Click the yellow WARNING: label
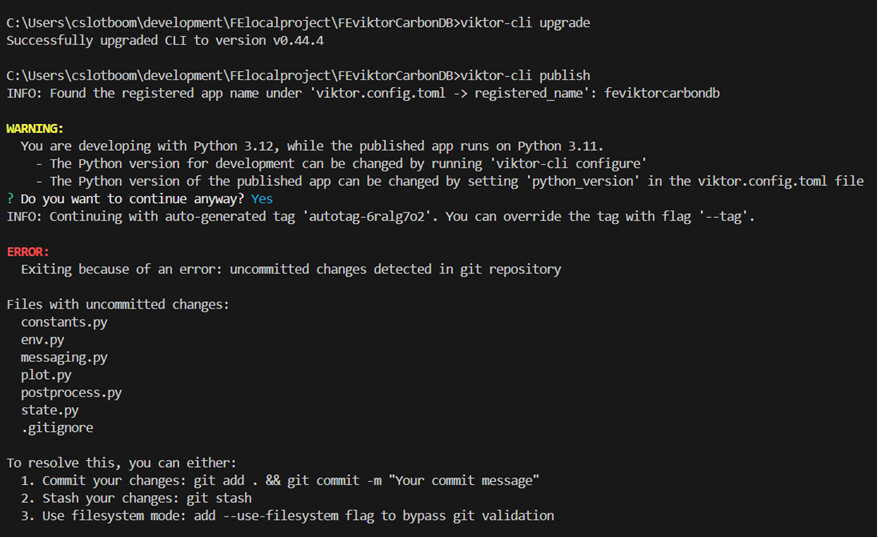The image size is (878, 538). pyautogui.click(x=35, y=129)
